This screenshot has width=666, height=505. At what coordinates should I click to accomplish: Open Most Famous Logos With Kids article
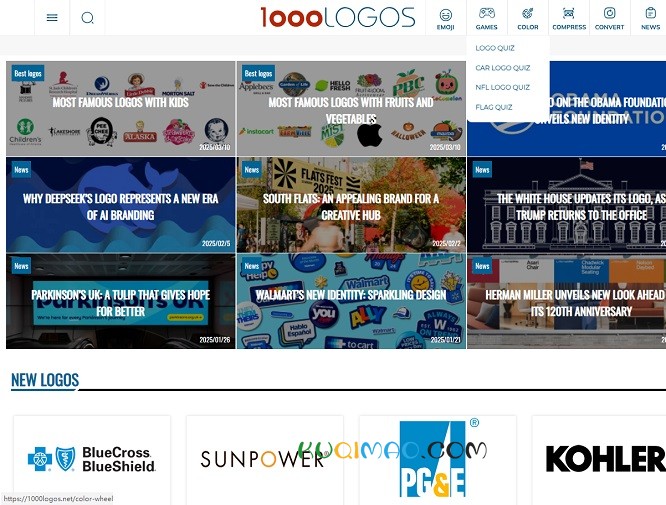(x=121, y=108)
